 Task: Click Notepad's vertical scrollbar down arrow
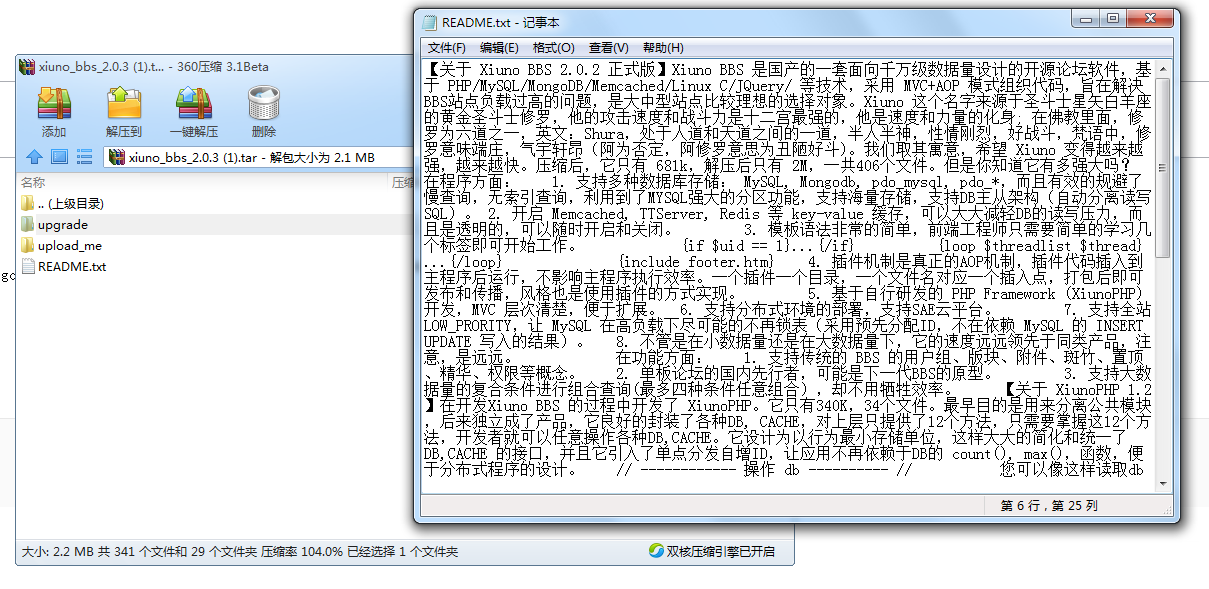pyautogui.click(x=1162, y=482)
